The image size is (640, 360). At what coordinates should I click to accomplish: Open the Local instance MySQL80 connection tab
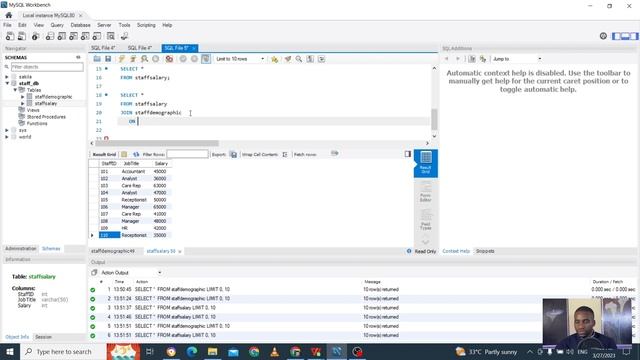(x=49, y=15)
